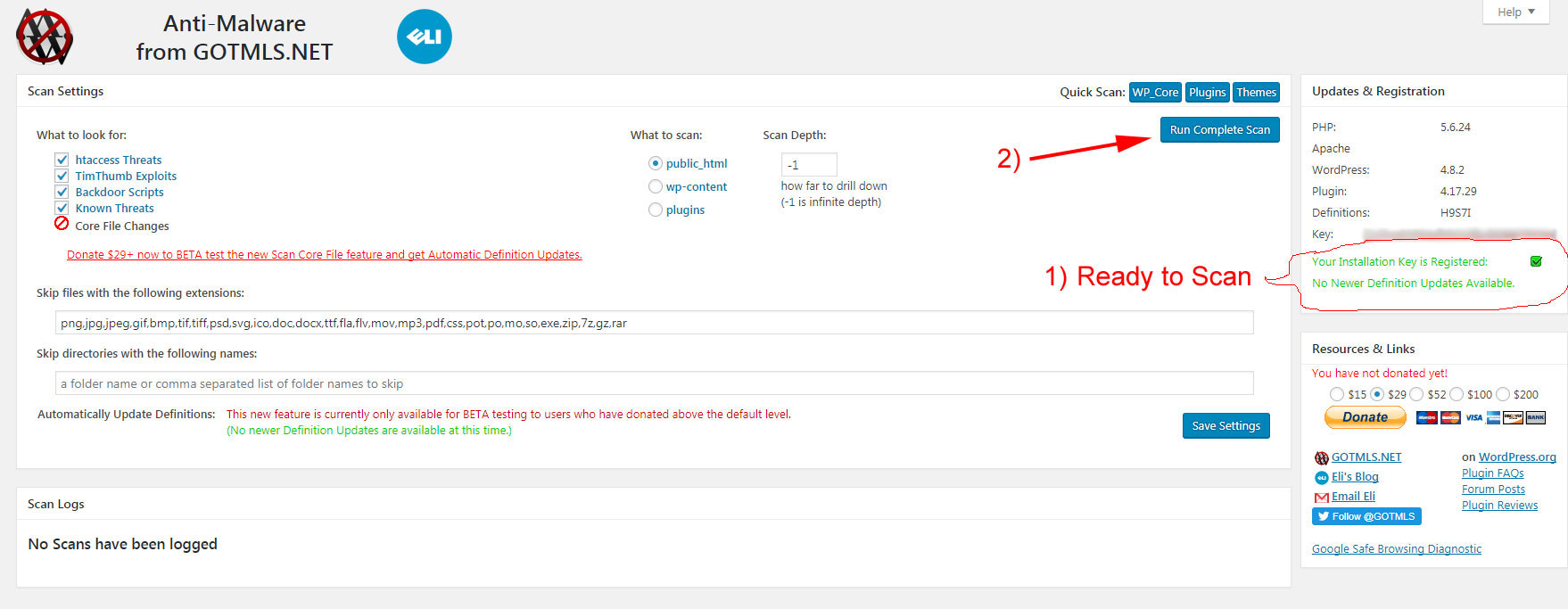Open the Donate $29+ BETA test link

coord(324,254)
